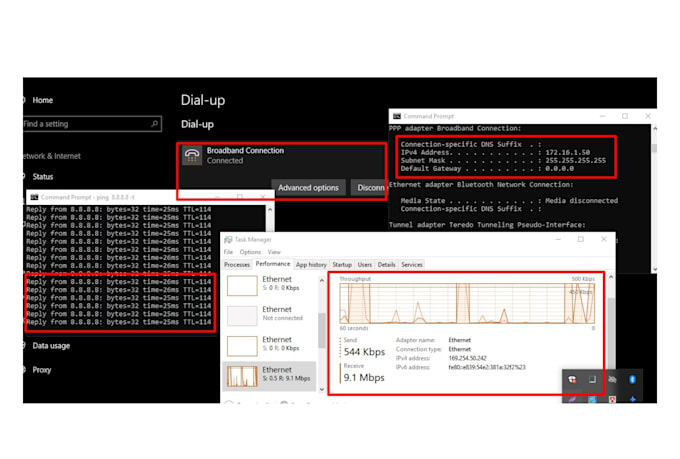Open the red shield security tray icon
This screenshot has height=459, width=680.
tap(572, 380)
